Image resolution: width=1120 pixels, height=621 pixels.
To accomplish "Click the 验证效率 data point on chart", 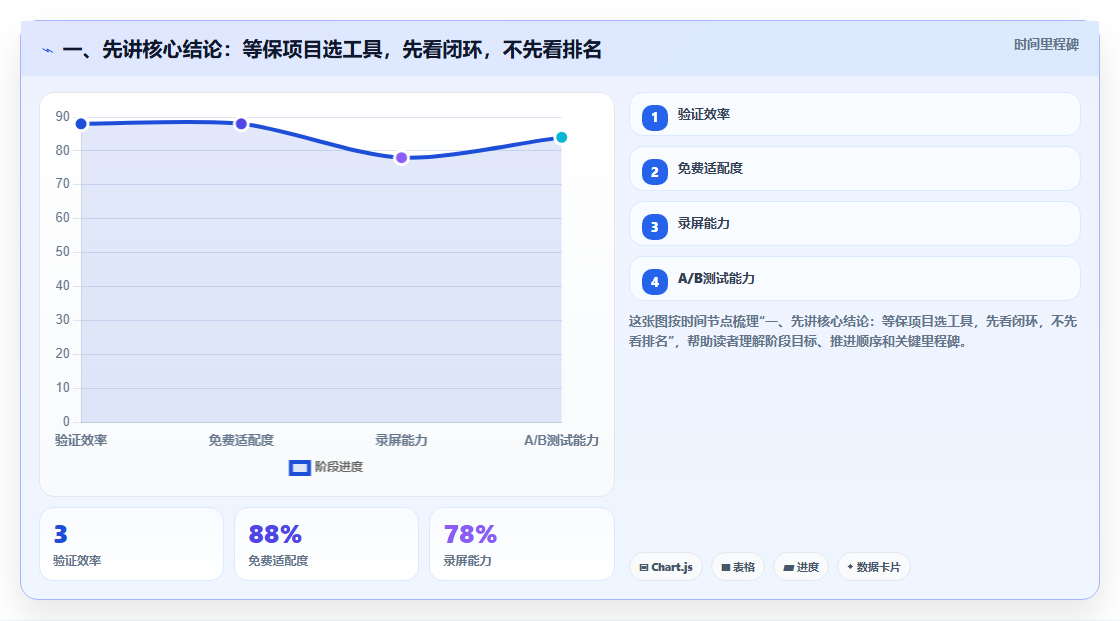I will pos(81,124).
